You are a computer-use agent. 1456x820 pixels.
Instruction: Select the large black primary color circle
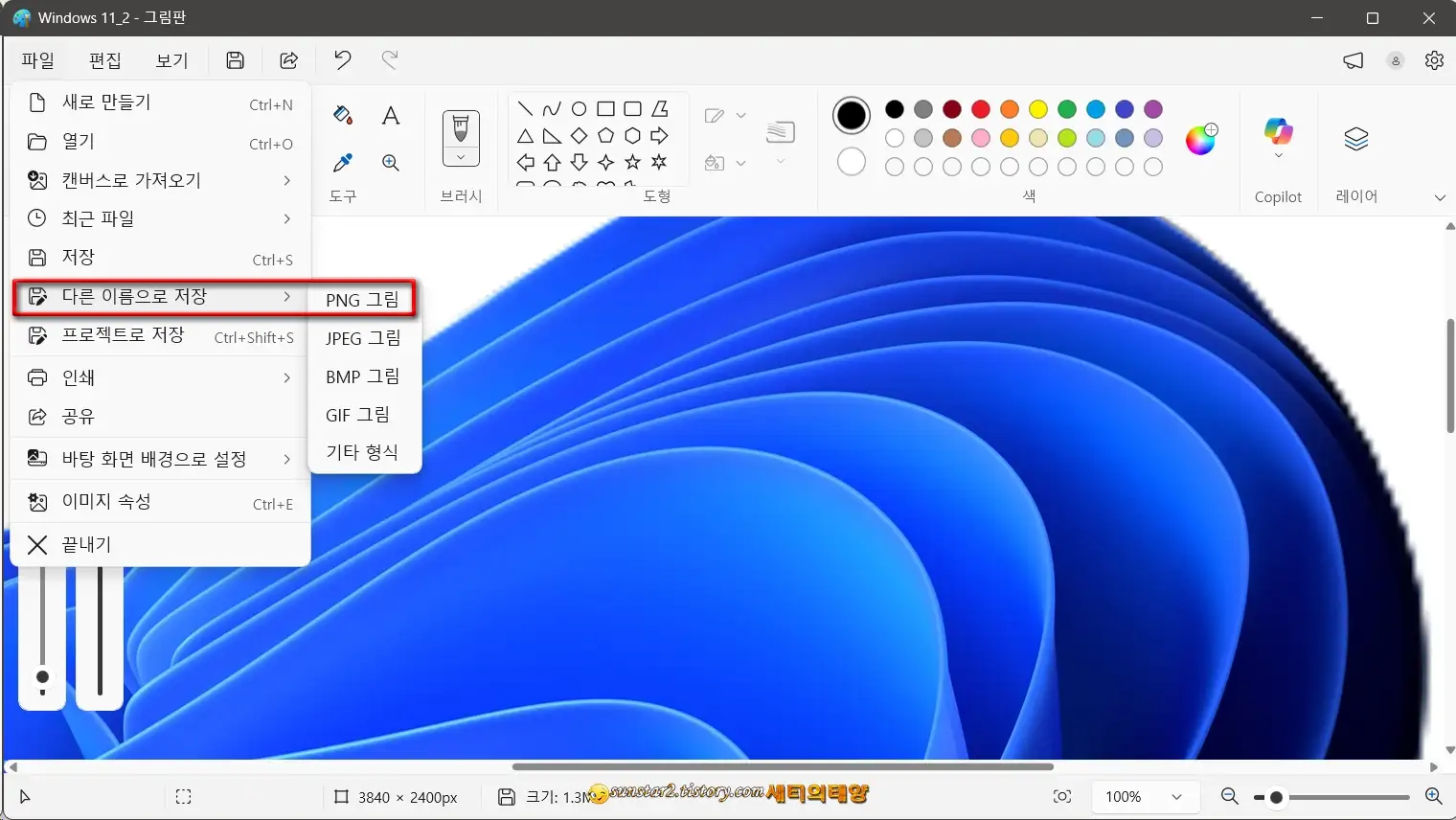(852, 116)
